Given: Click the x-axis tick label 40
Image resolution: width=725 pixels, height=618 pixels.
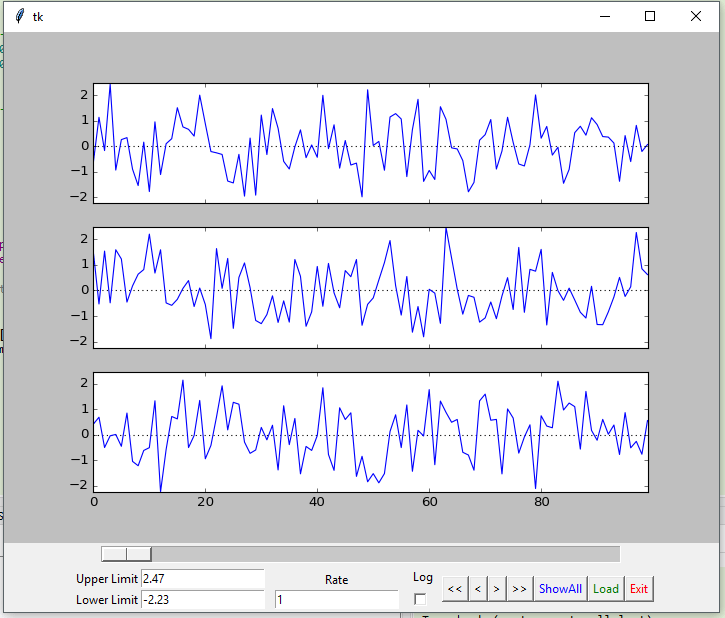Looking at the screenshot, I should click(x=317, y=502).
